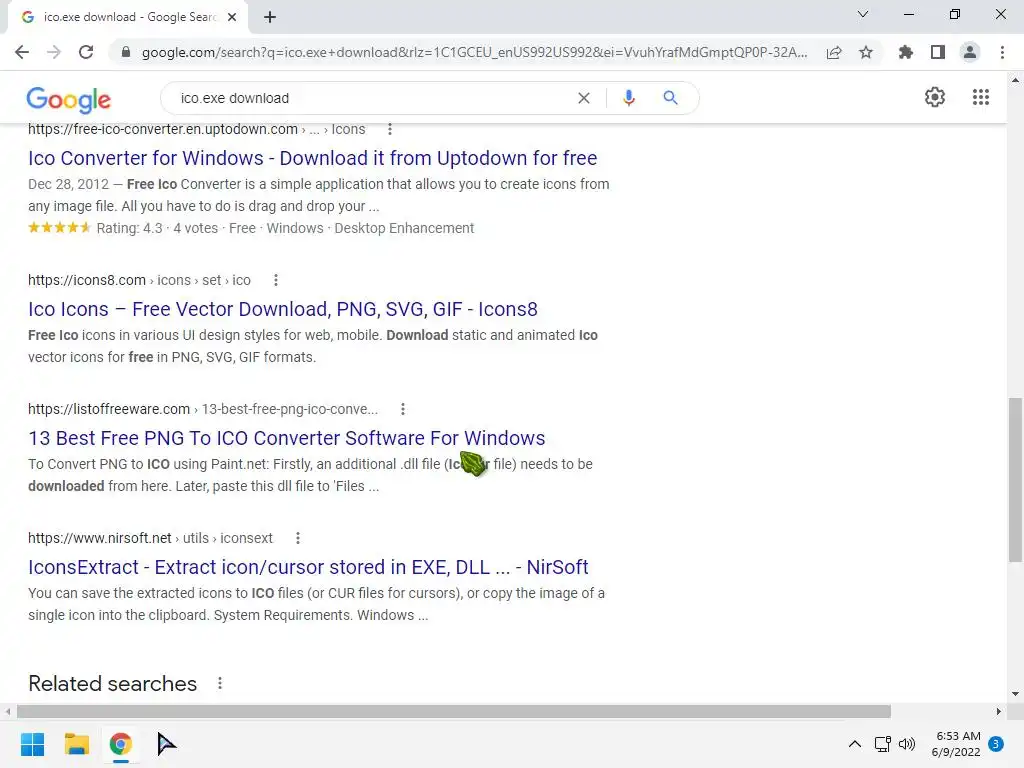The image size is (1024, 768).
Task: Open Ico Icons Free Vector Download link
Action: (x=283, y=309)
